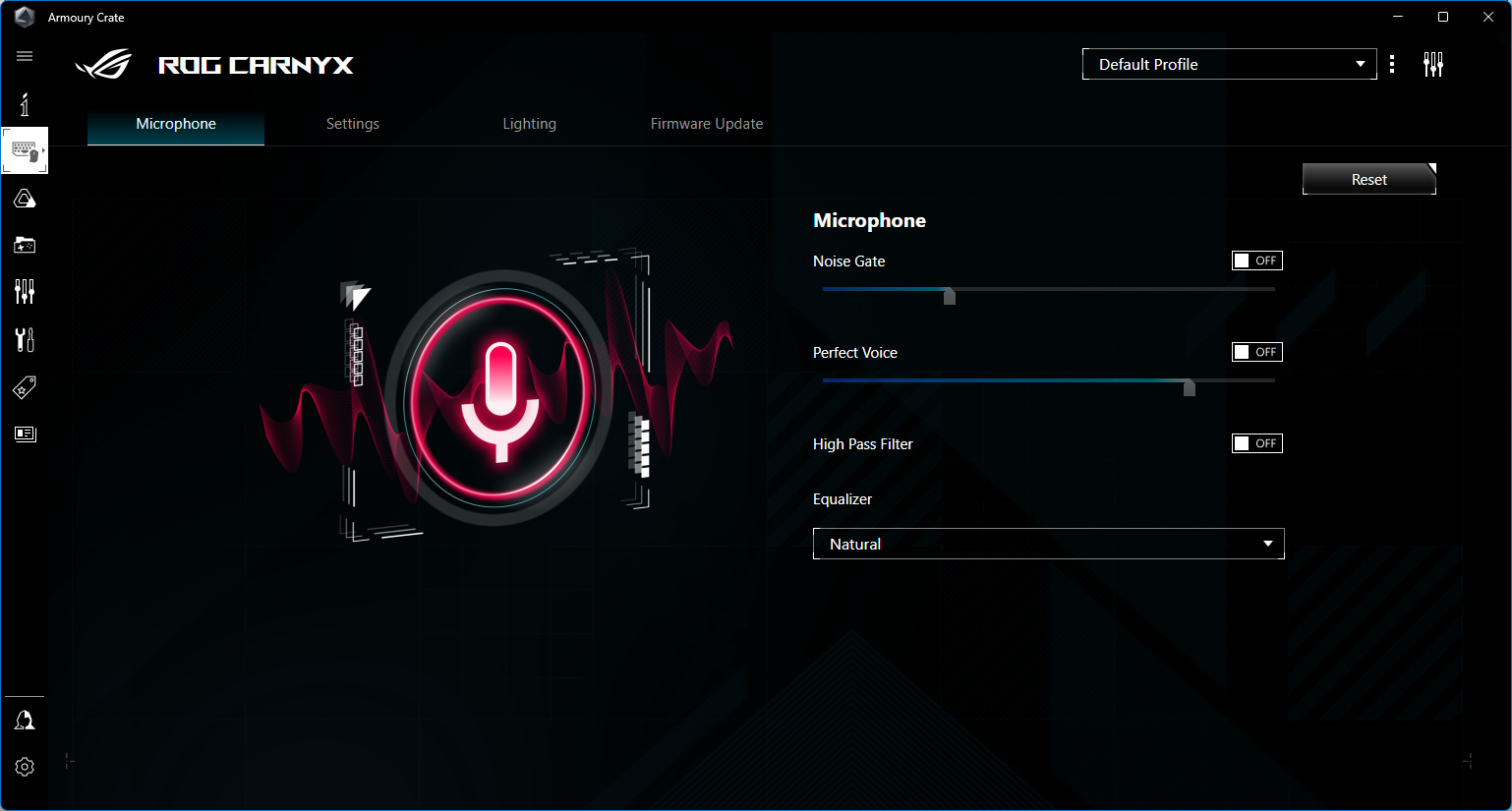Click the Equalizer label text

(843, 499)
